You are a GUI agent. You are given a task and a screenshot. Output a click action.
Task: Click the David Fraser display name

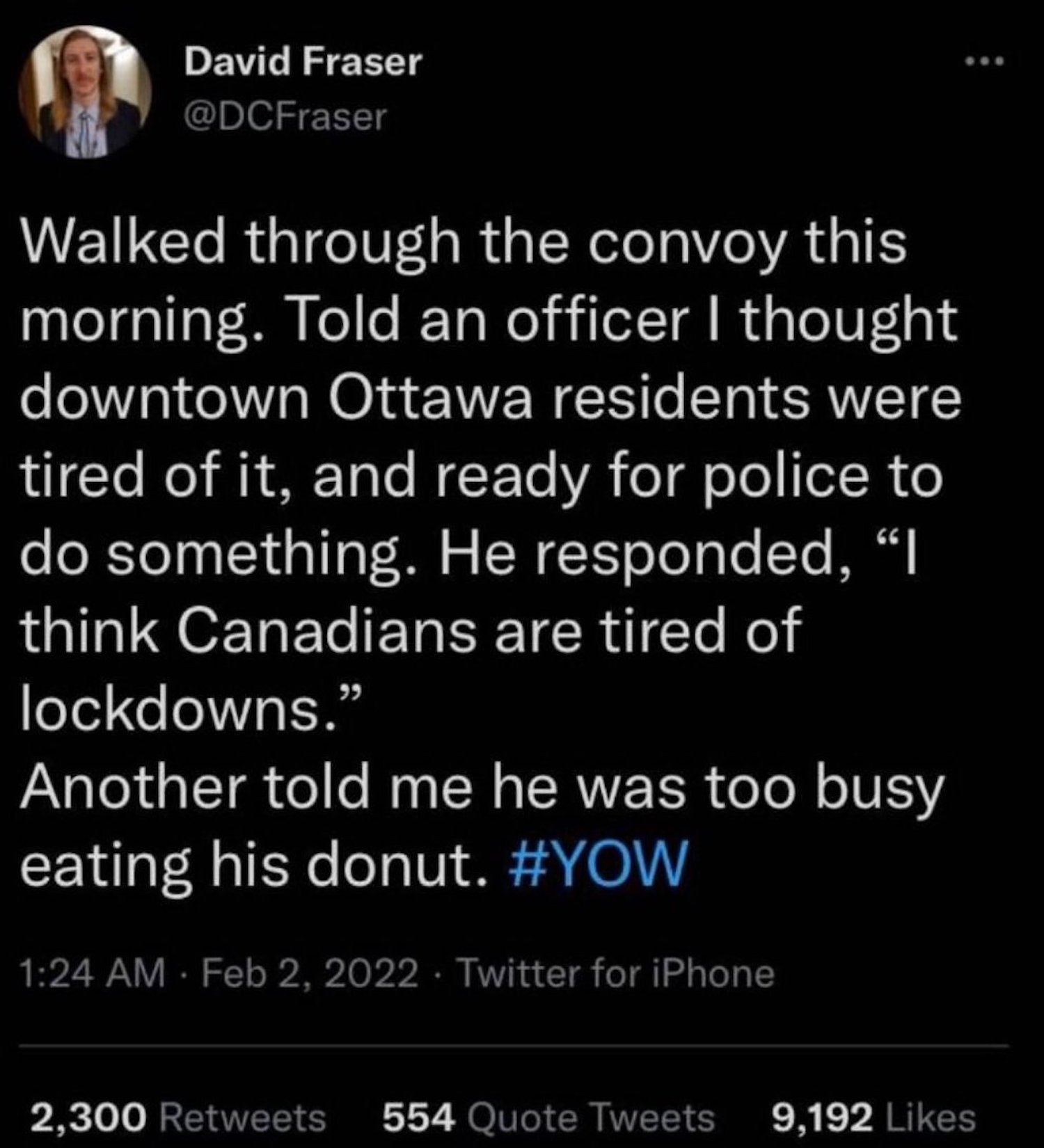[303, 62]
